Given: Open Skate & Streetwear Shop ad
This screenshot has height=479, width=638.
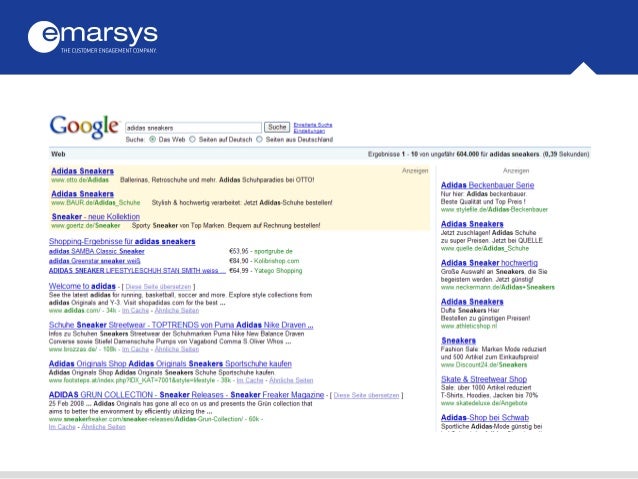Looking at the screenshot, I should coord(484,379).
